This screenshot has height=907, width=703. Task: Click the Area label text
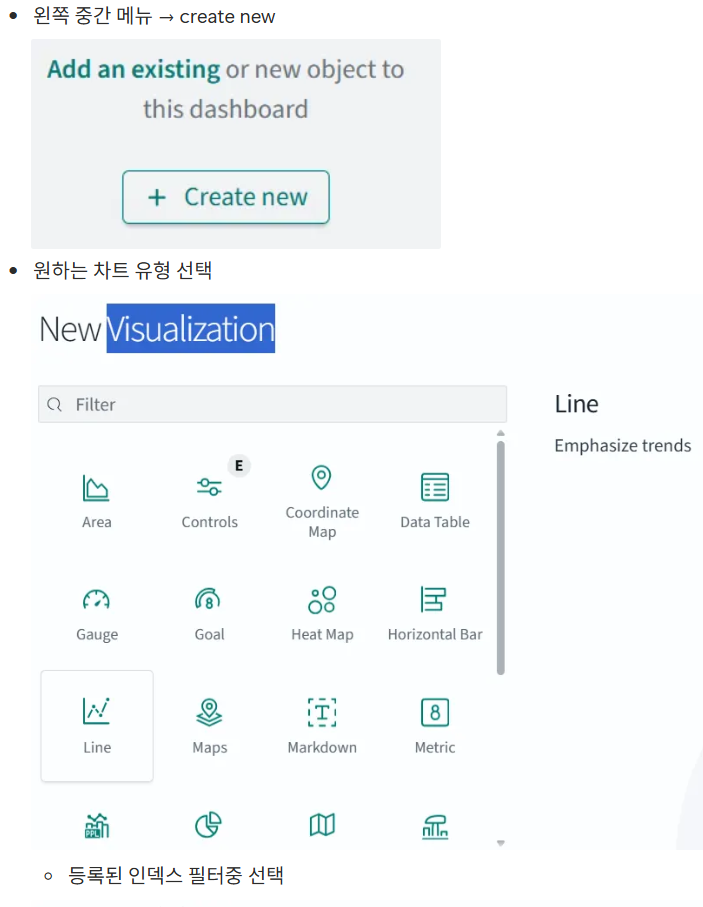[97, 522]
